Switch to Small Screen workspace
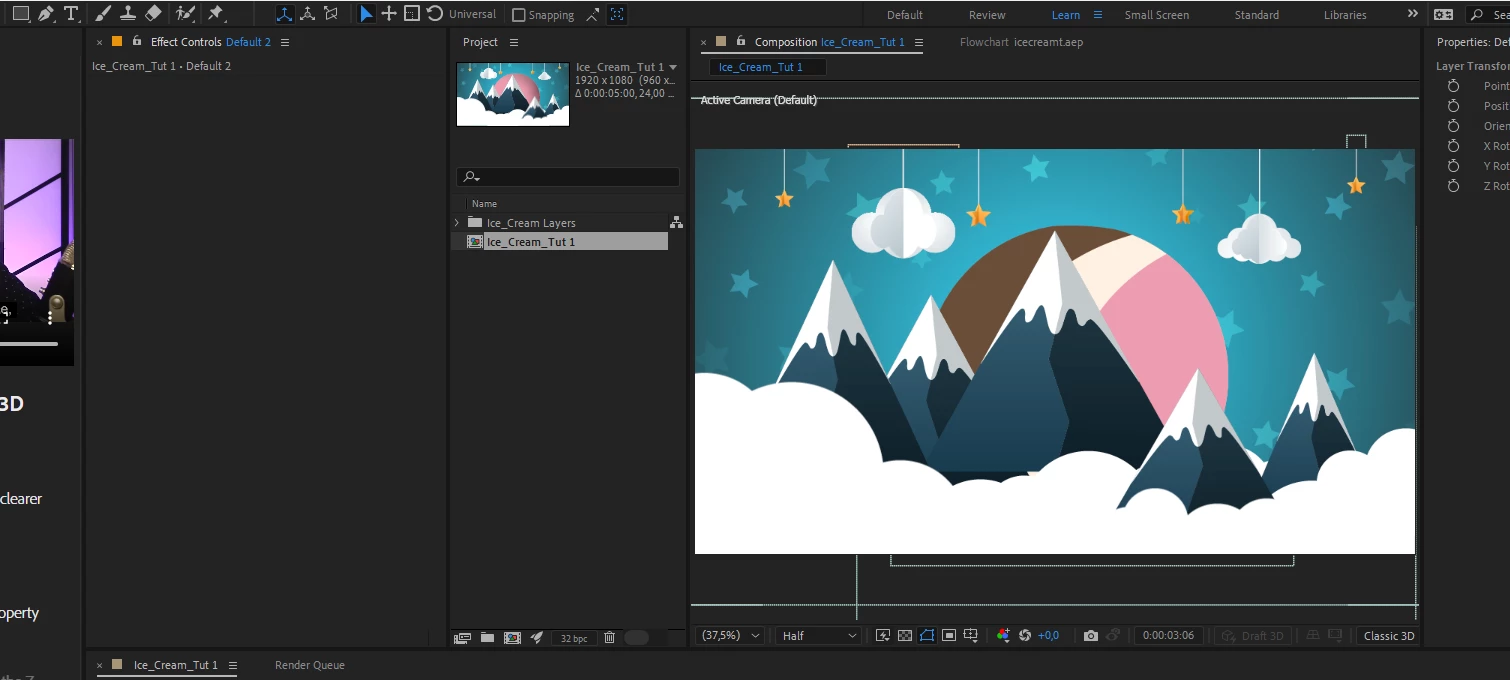Image resolution: width=1510 pixels, height=680 pixels. coord(1157,15)
